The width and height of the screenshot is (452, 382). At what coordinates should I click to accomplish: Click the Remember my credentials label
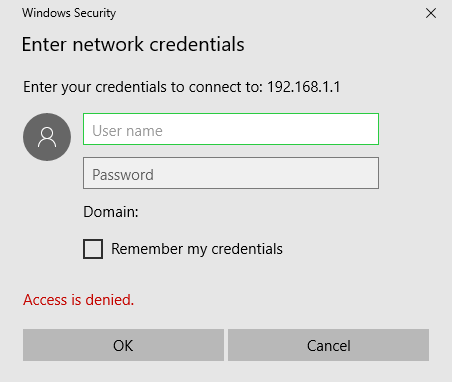pos(197,249)
